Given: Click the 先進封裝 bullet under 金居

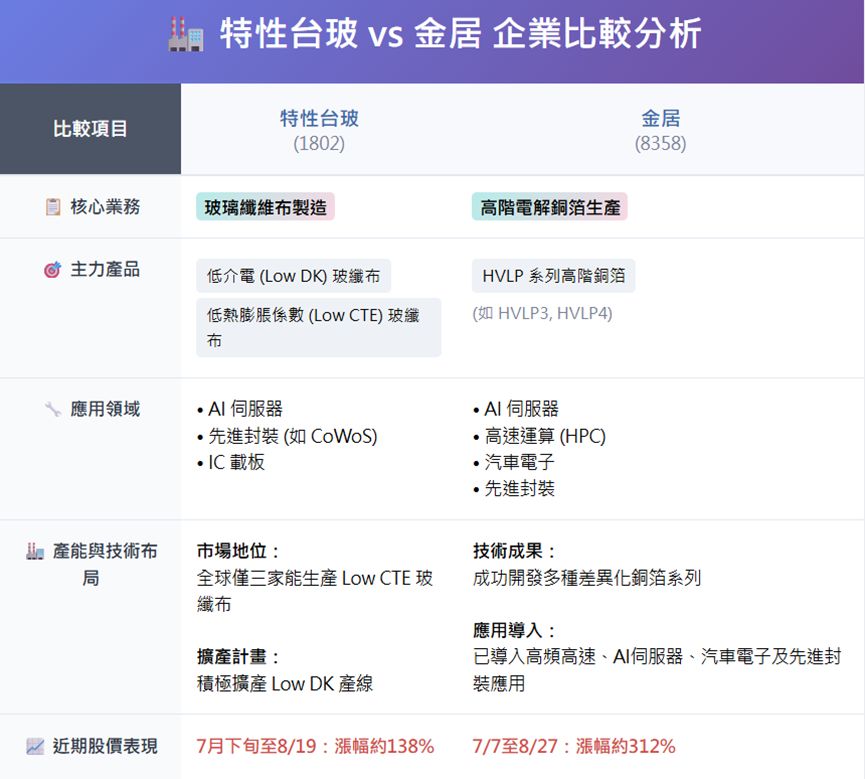Looking at the screenshot, I should 514,489.
